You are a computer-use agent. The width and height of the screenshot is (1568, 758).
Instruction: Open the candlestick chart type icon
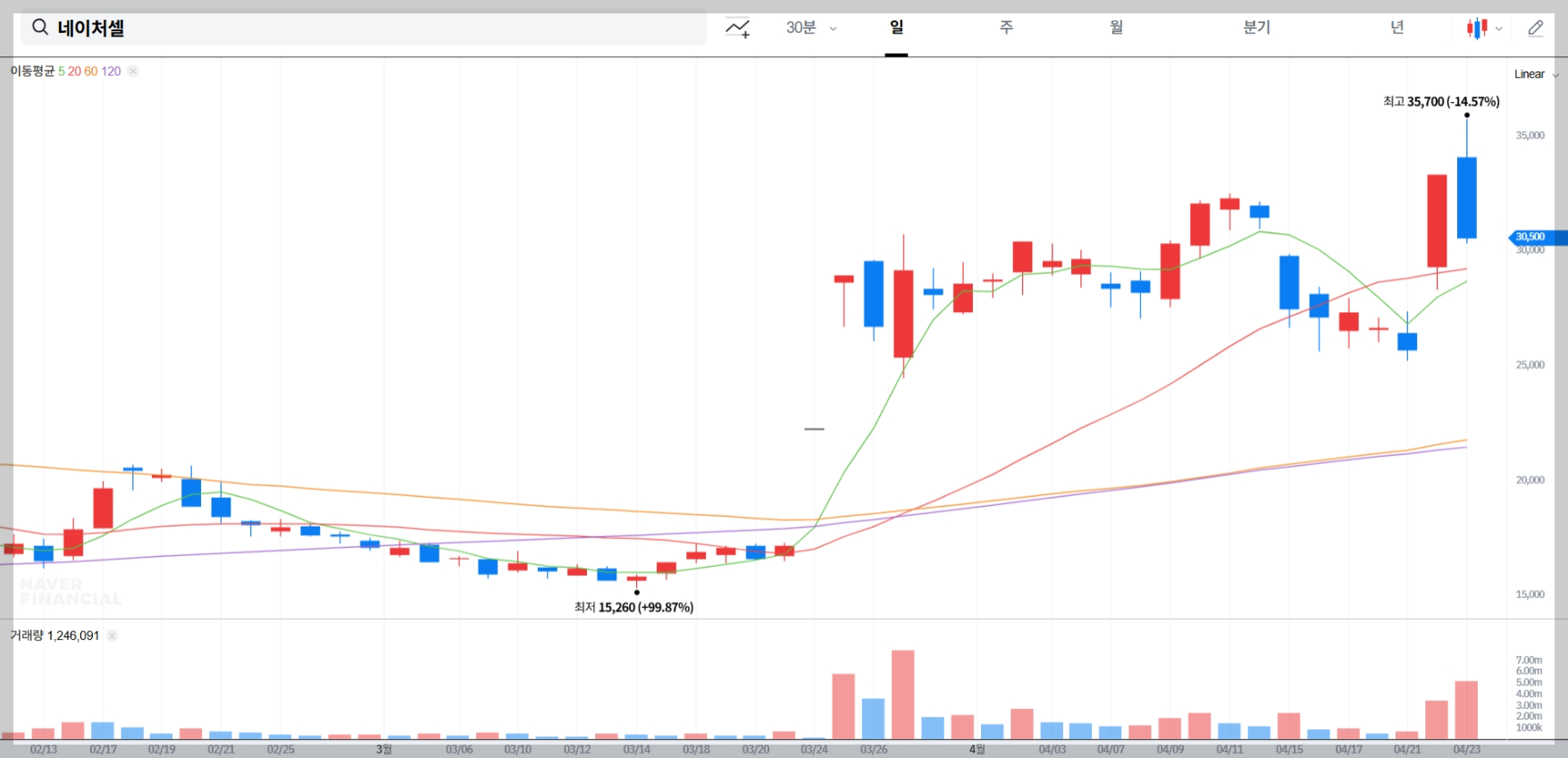[x=1477, y=29]
